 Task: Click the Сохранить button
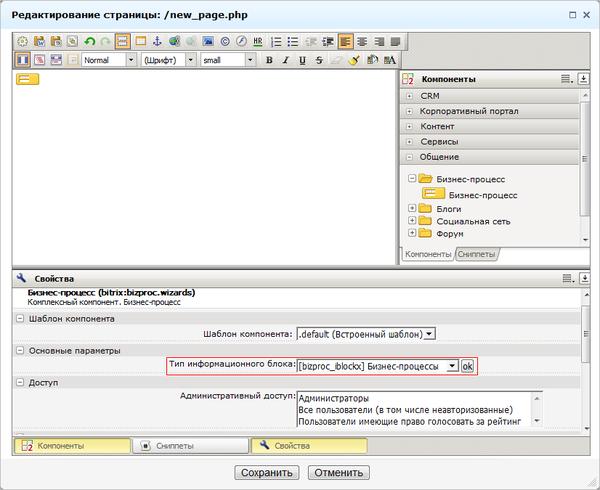tap(267, 473)
